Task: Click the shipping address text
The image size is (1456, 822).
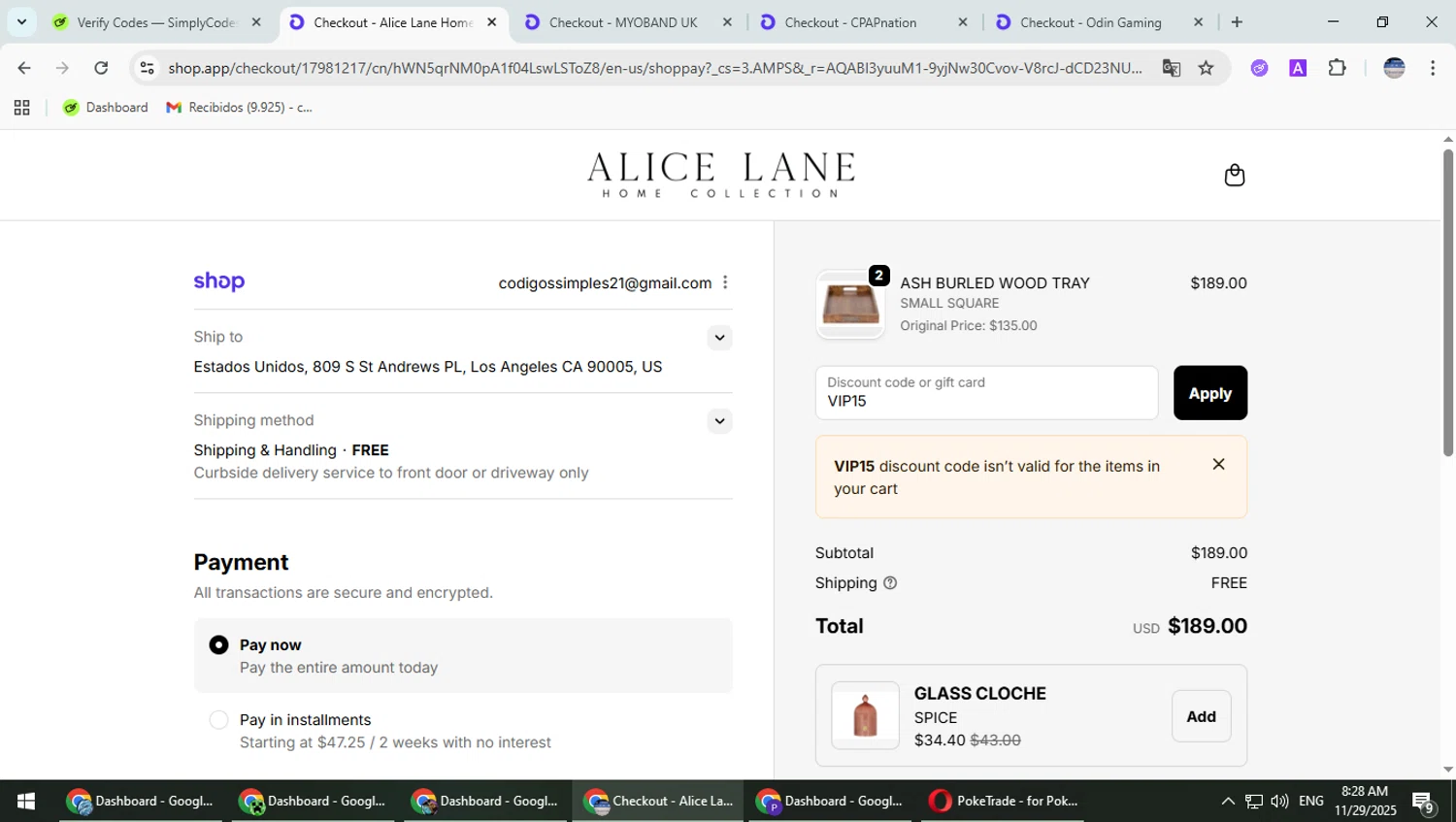Action: [428, 367]
